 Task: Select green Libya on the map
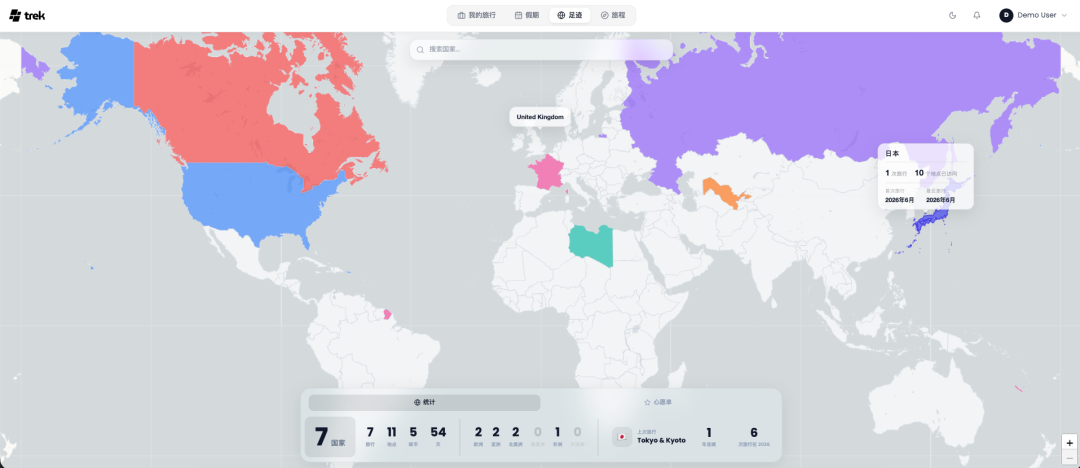[589, 247]
